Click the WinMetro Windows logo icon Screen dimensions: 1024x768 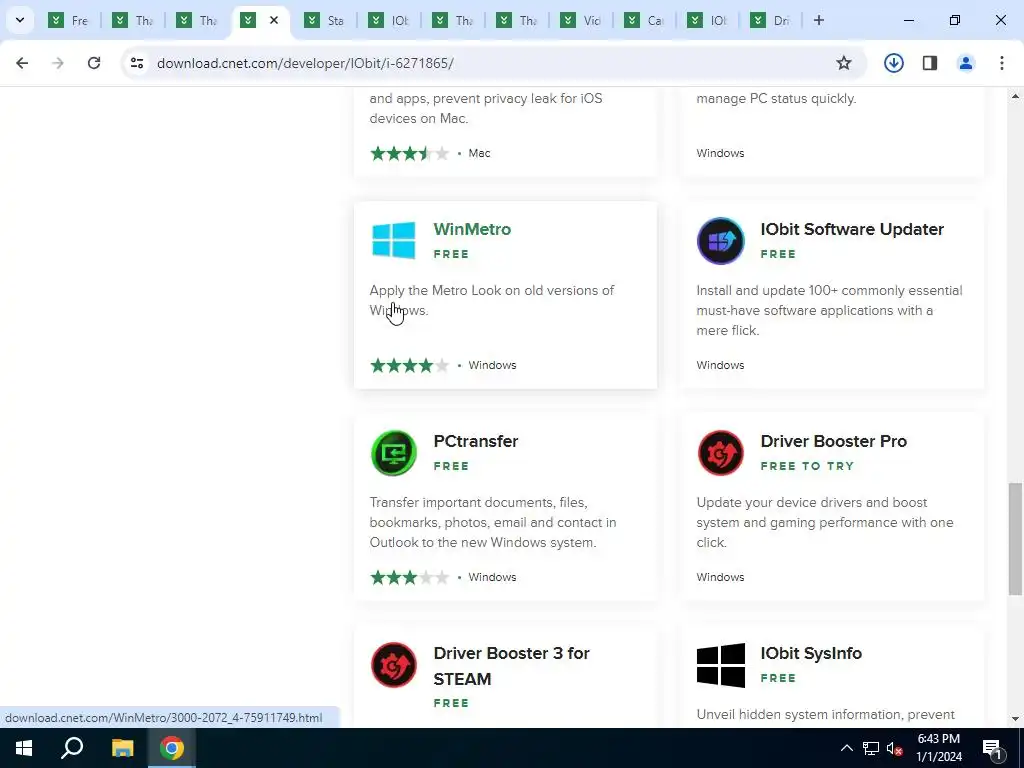tap(393, 240)
